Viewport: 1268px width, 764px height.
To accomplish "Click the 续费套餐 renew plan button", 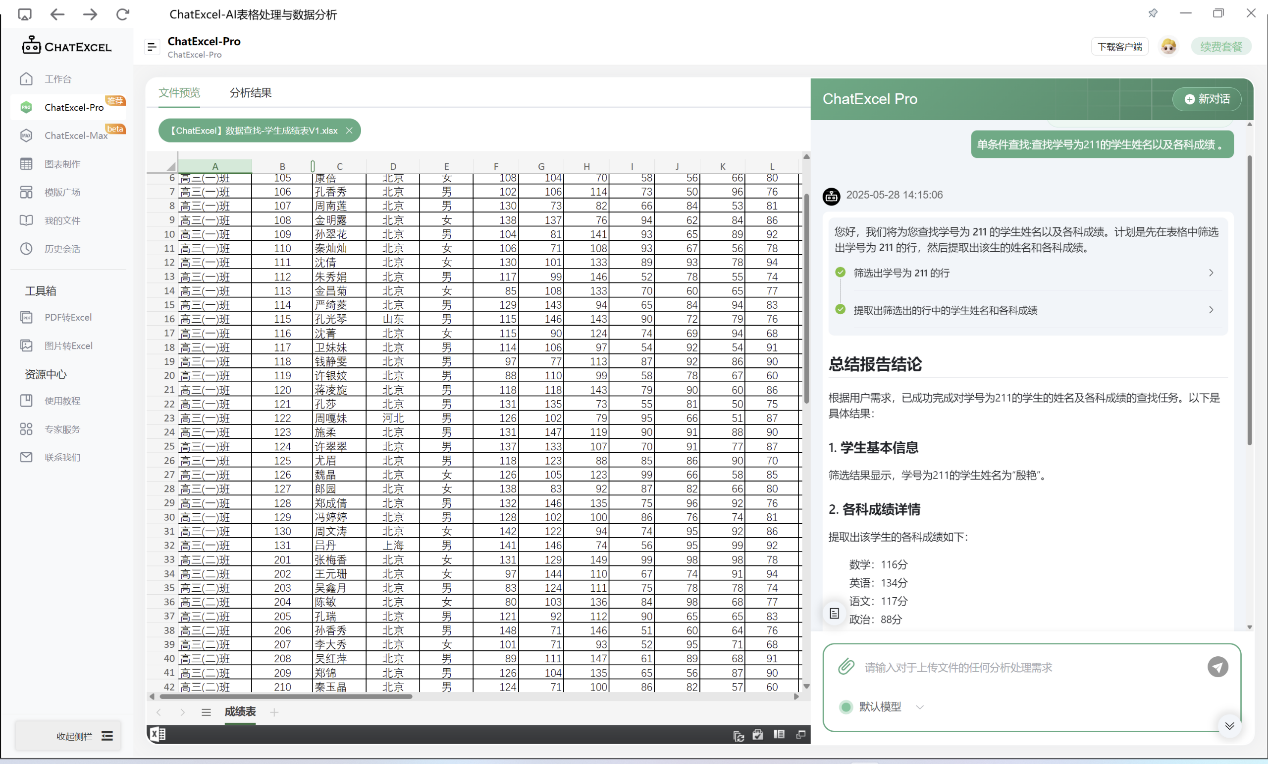I will click(x=1220, y=46).
